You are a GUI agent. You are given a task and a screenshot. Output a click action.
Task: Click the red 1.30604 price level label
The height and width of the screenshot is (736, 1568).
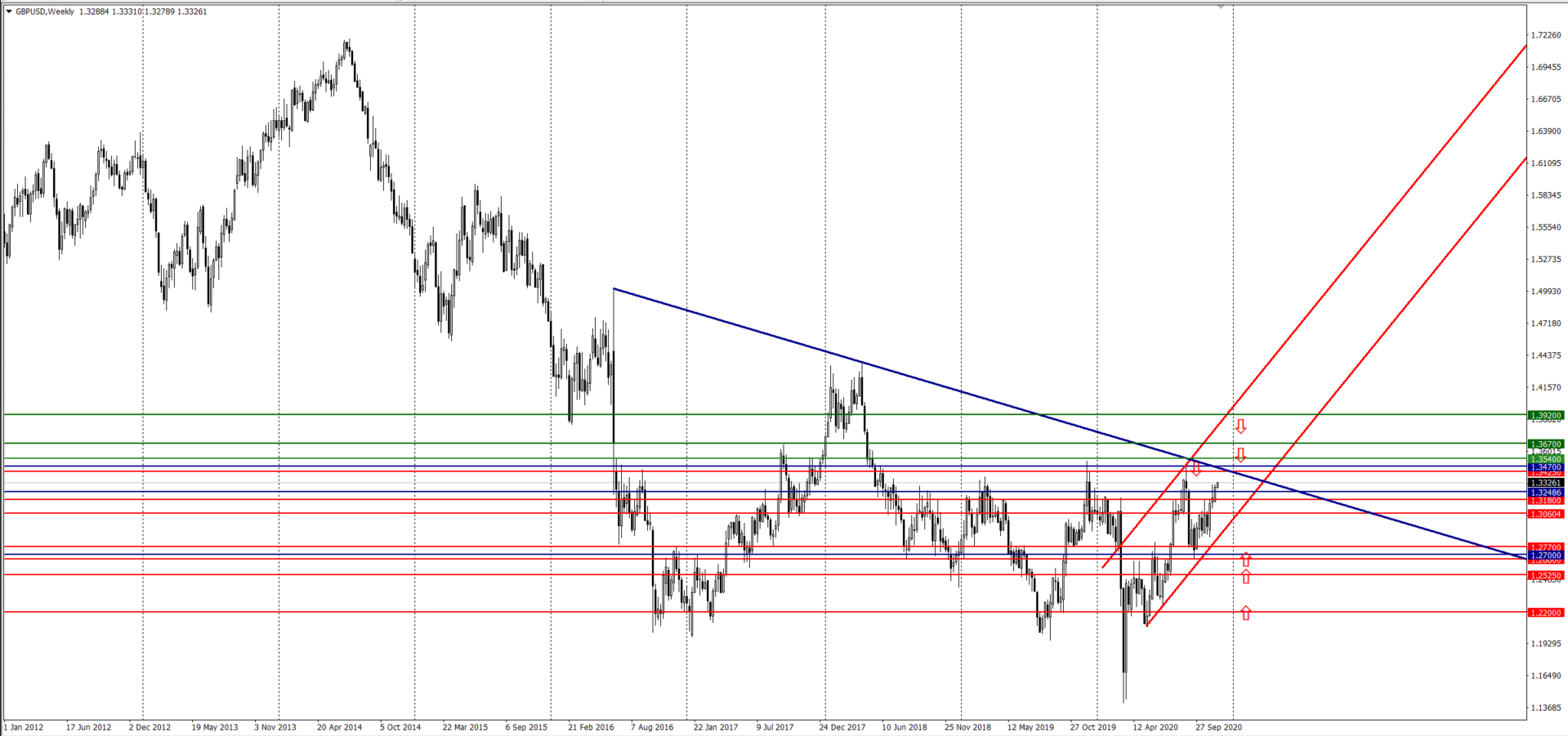tap(1545, 514)
